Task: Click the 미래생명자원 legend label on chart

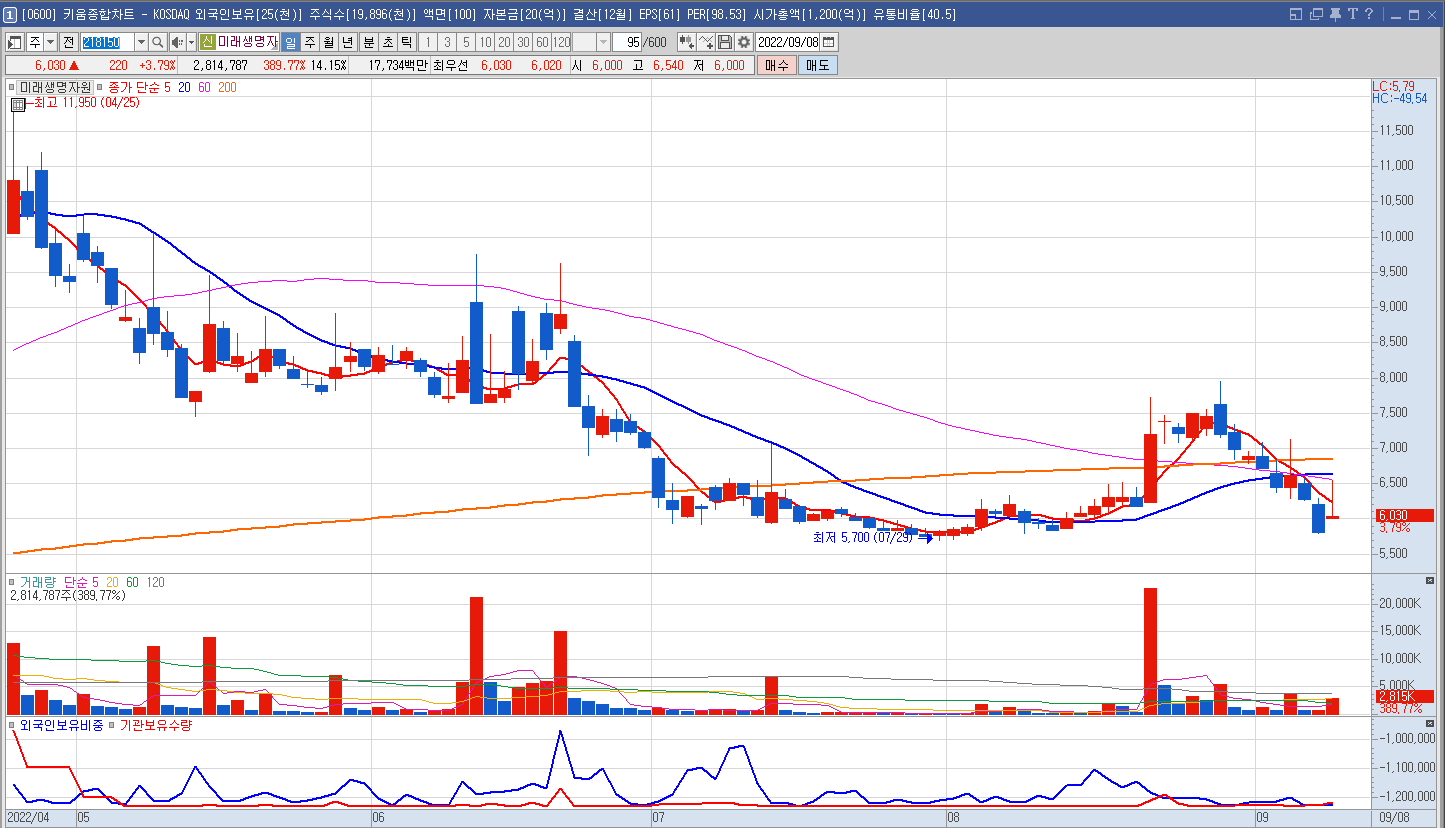Action: (54, 87)
